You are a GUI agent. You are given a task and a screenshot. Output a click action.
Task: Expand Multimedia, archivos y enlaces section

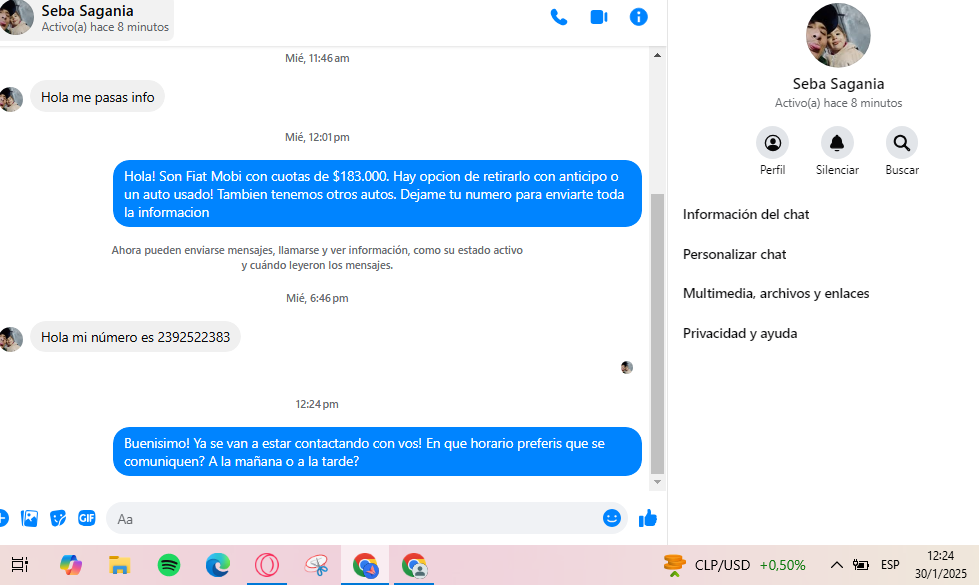(776, 293)
